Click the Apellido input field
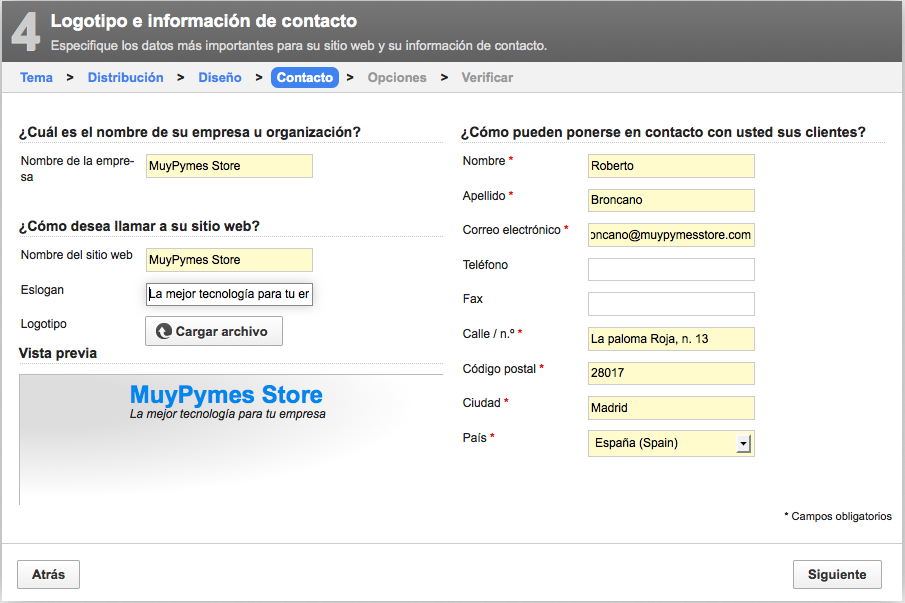 (670, 200)
